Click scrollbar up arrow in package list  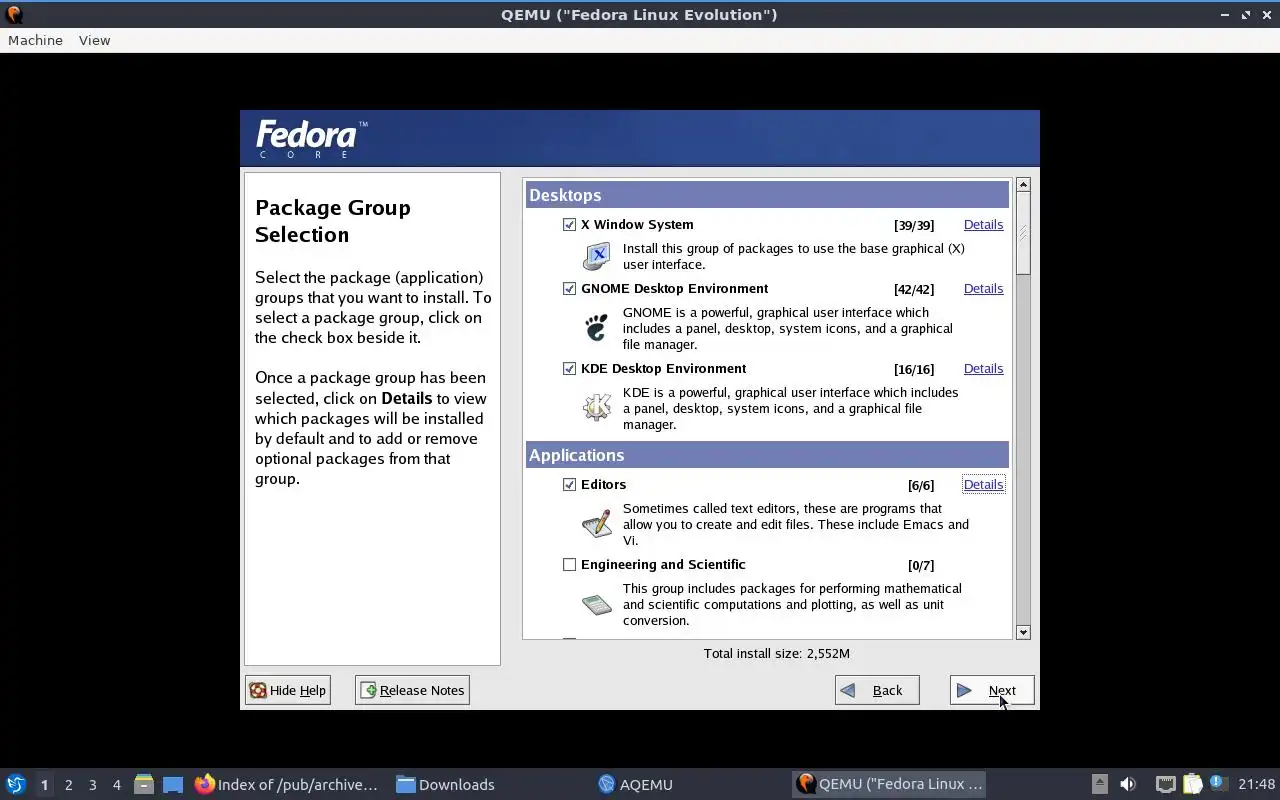(1023, 185)
